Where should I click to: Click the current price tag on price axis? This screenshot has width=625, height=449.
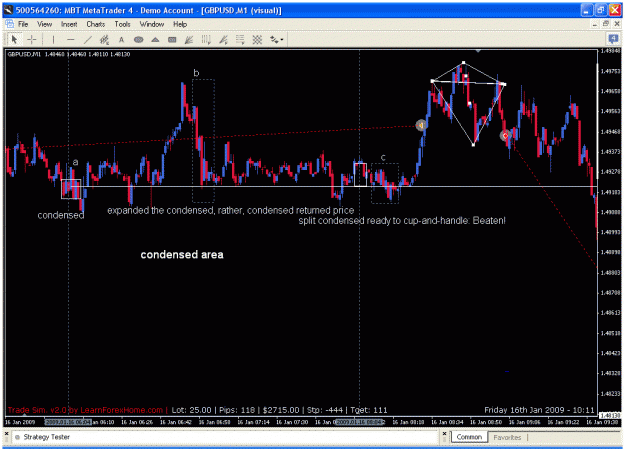[610, 415]
